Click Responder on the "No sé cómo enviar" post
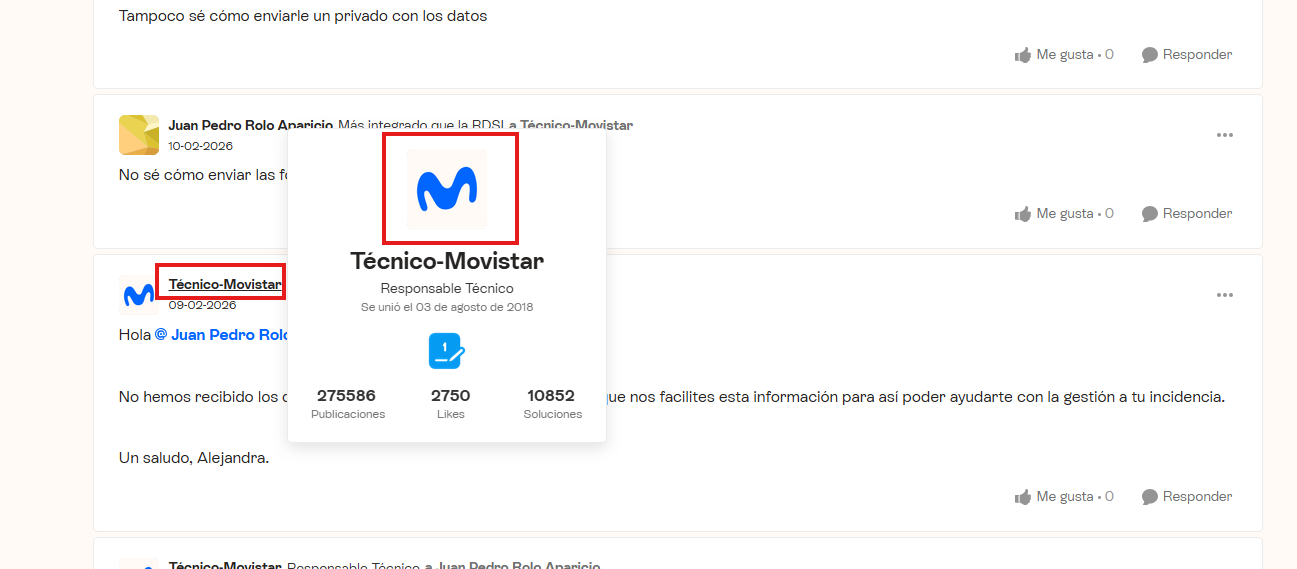This screenshot has height=569, width=1297. pyautogui.click(x=1187, y=214)
